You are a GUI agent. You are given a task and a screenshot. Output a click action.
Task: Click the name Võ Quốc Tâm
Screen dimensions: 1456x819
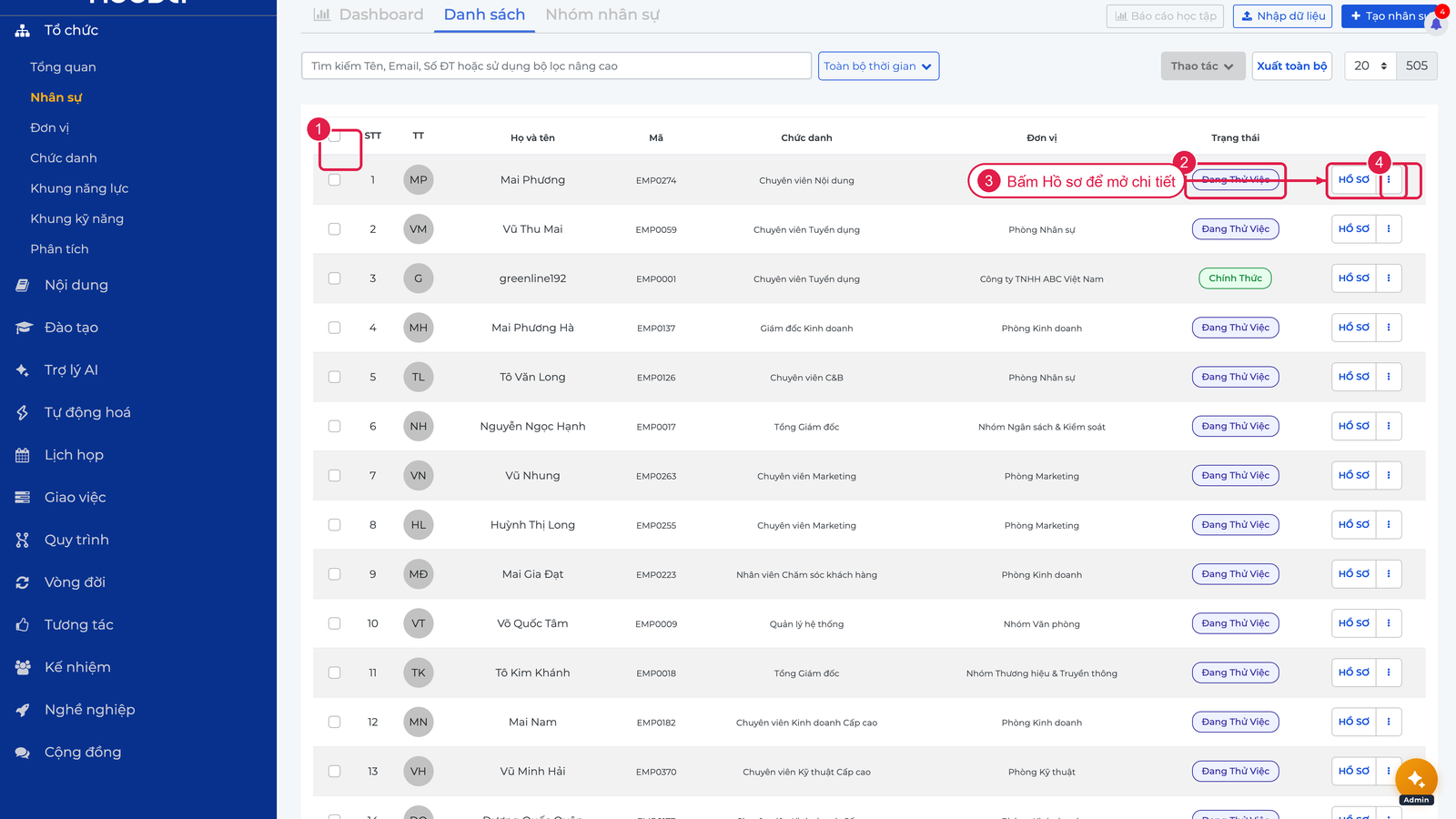click(532, 623)
